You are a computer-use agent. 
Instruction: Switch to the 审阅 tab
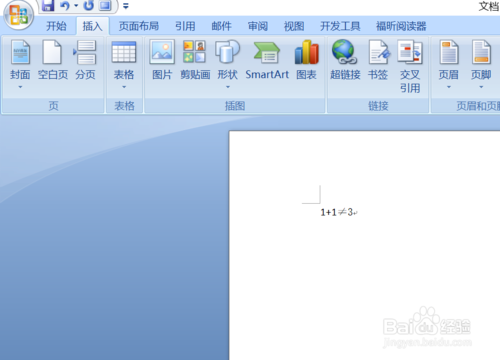(x=258, y=26)
